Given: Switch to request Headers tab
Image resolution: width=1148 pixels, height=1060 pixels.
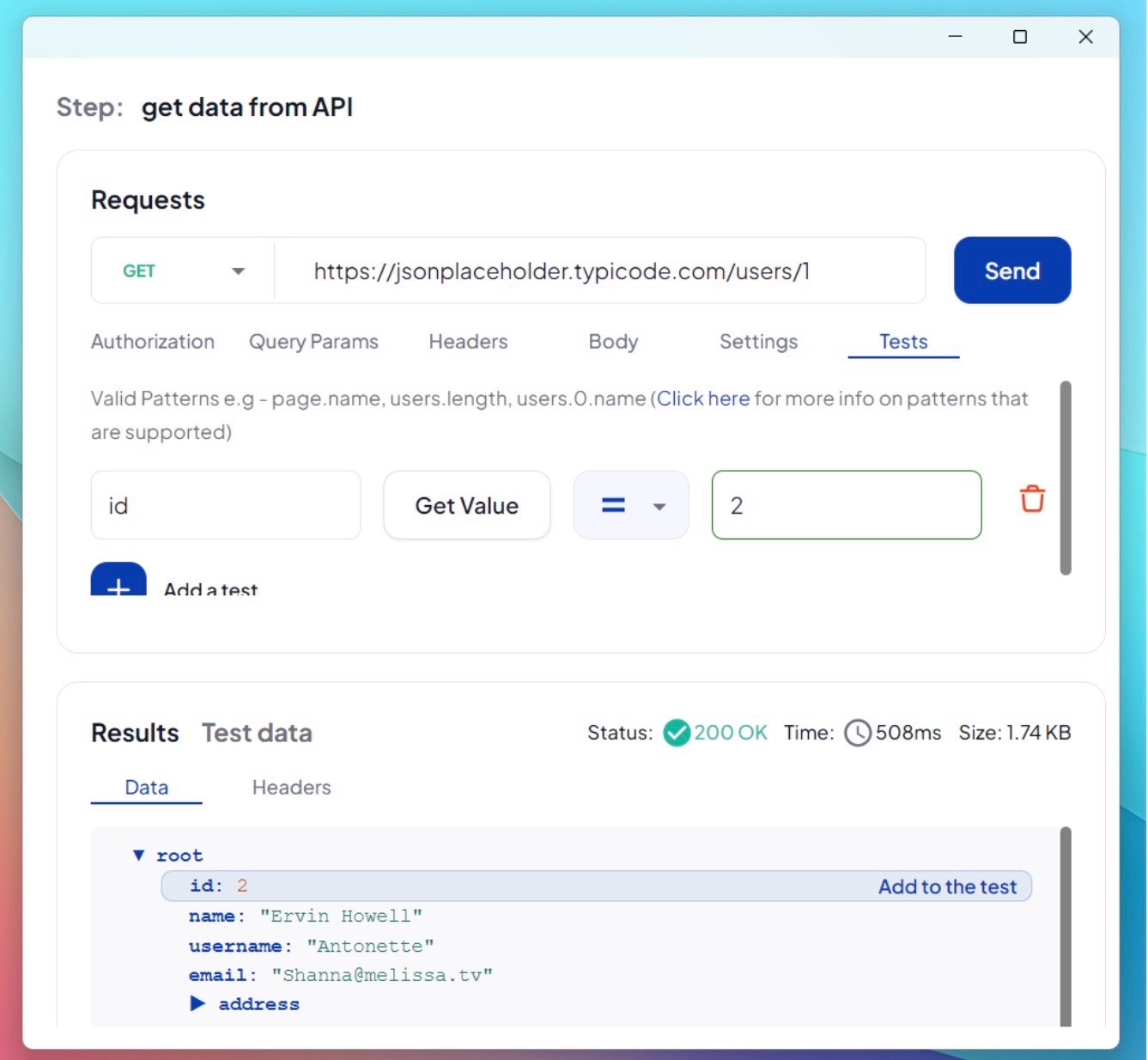Looking at the screenshot, I should [468, 342].
